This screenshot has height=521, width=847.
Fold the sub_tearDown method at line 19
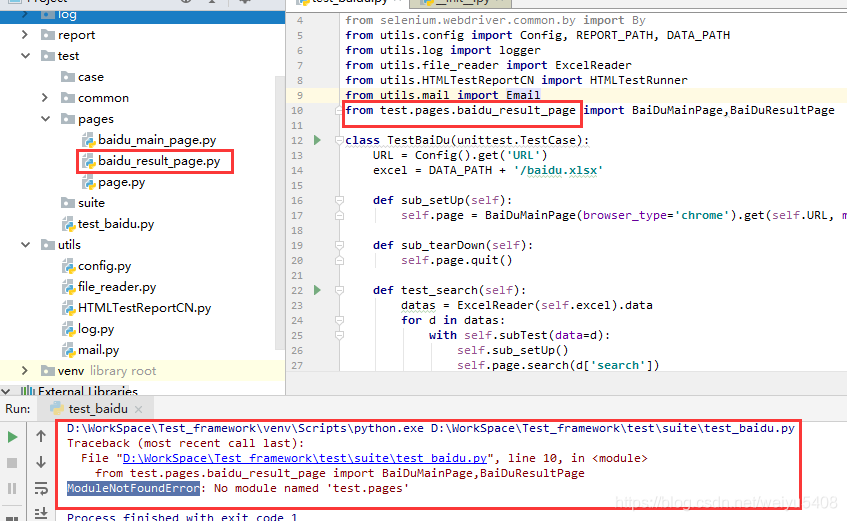pos(339,245)
